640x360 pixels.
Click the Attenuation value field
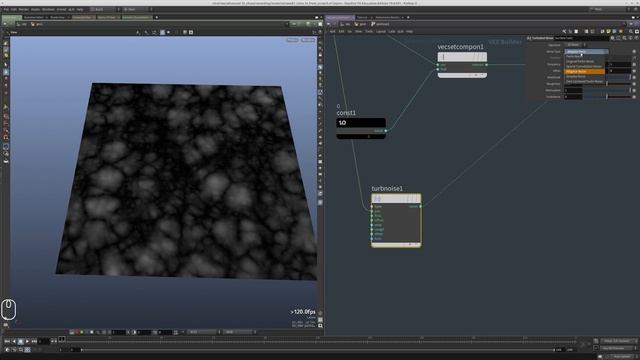click(x=573, y=90)
